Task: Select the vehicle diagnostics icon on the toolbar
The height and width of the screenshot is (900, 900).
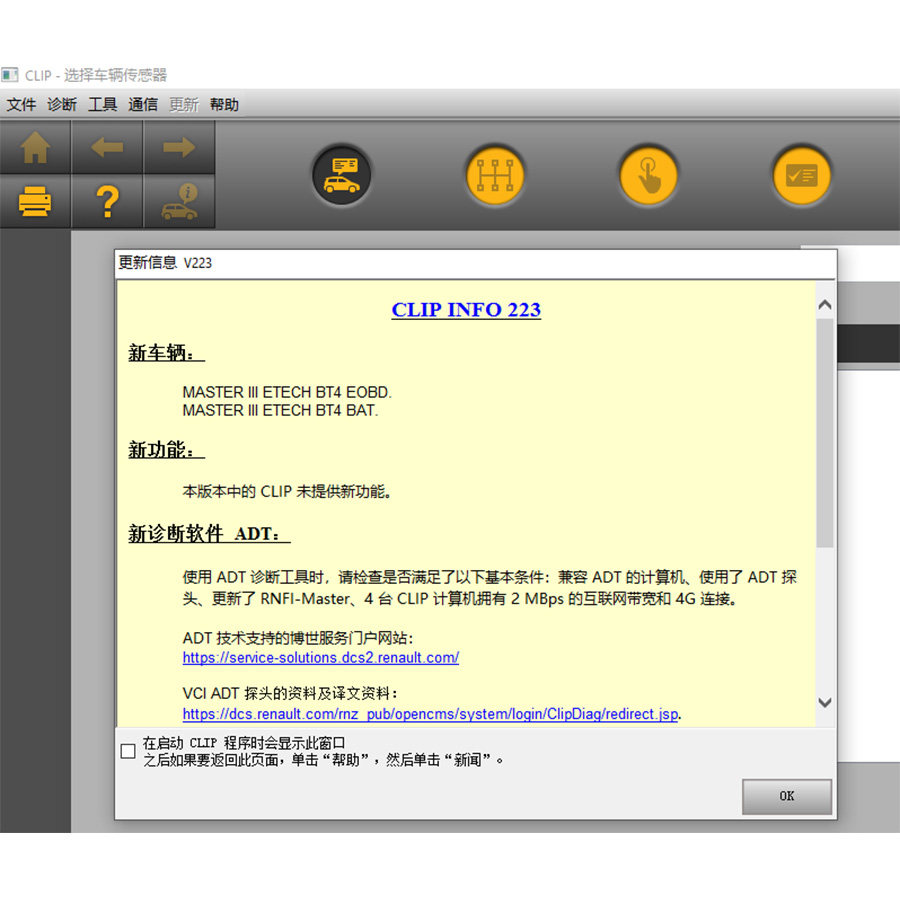Action: [x=342, y=173]
